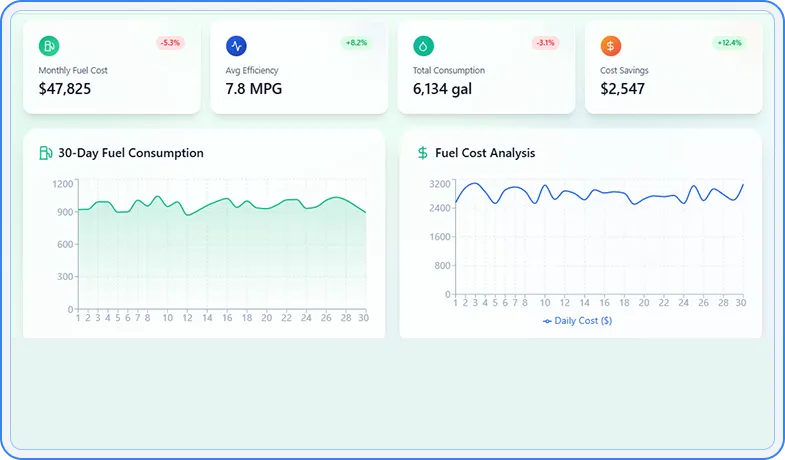This screenshot has height=460, width=785.
Task: Click the +8.2% efficiency badge
Action: (356, 43)
